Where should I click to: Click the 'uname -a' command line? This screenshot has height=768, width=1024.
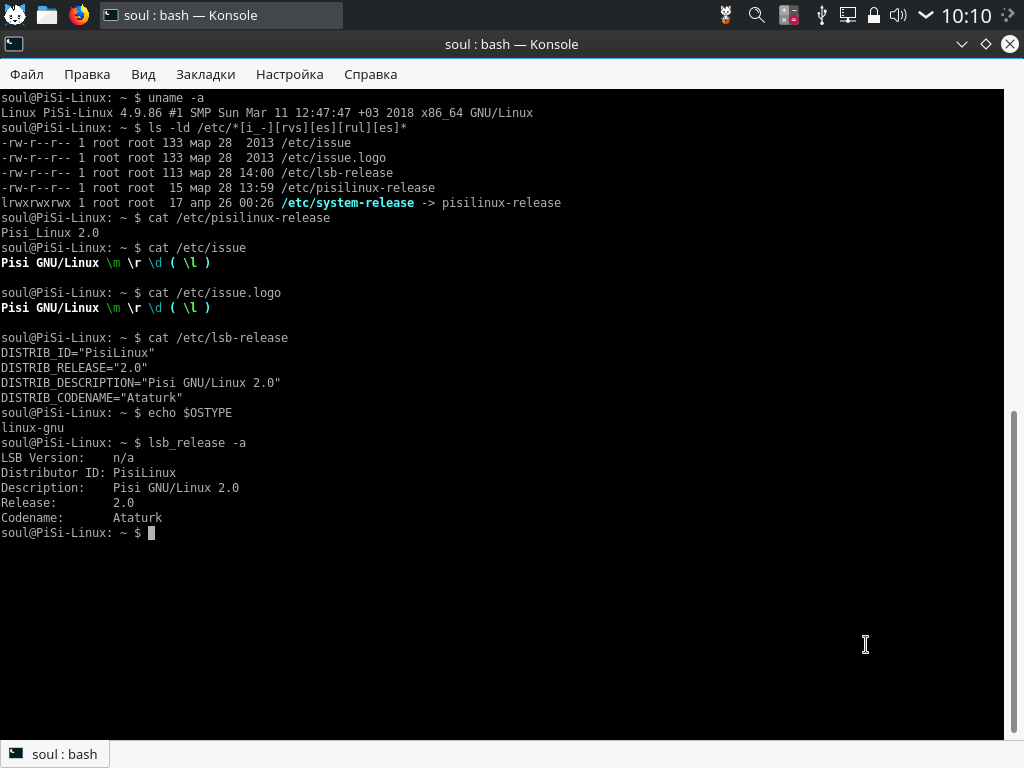(x=103, y=98)
